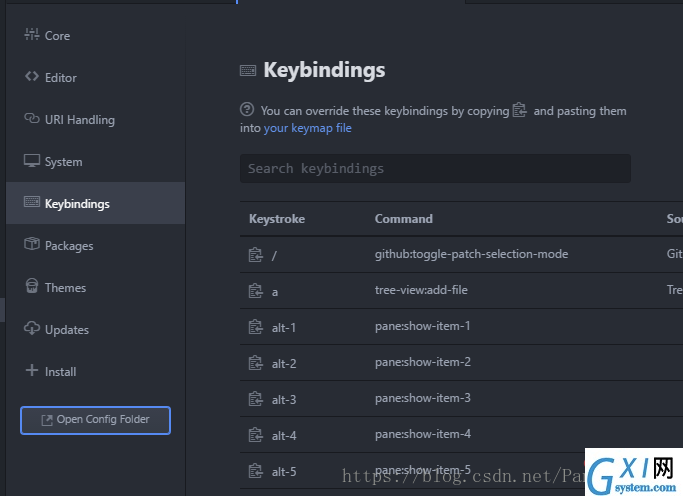Open the Themes section
The image size is (683, 496).
point(95,287)
